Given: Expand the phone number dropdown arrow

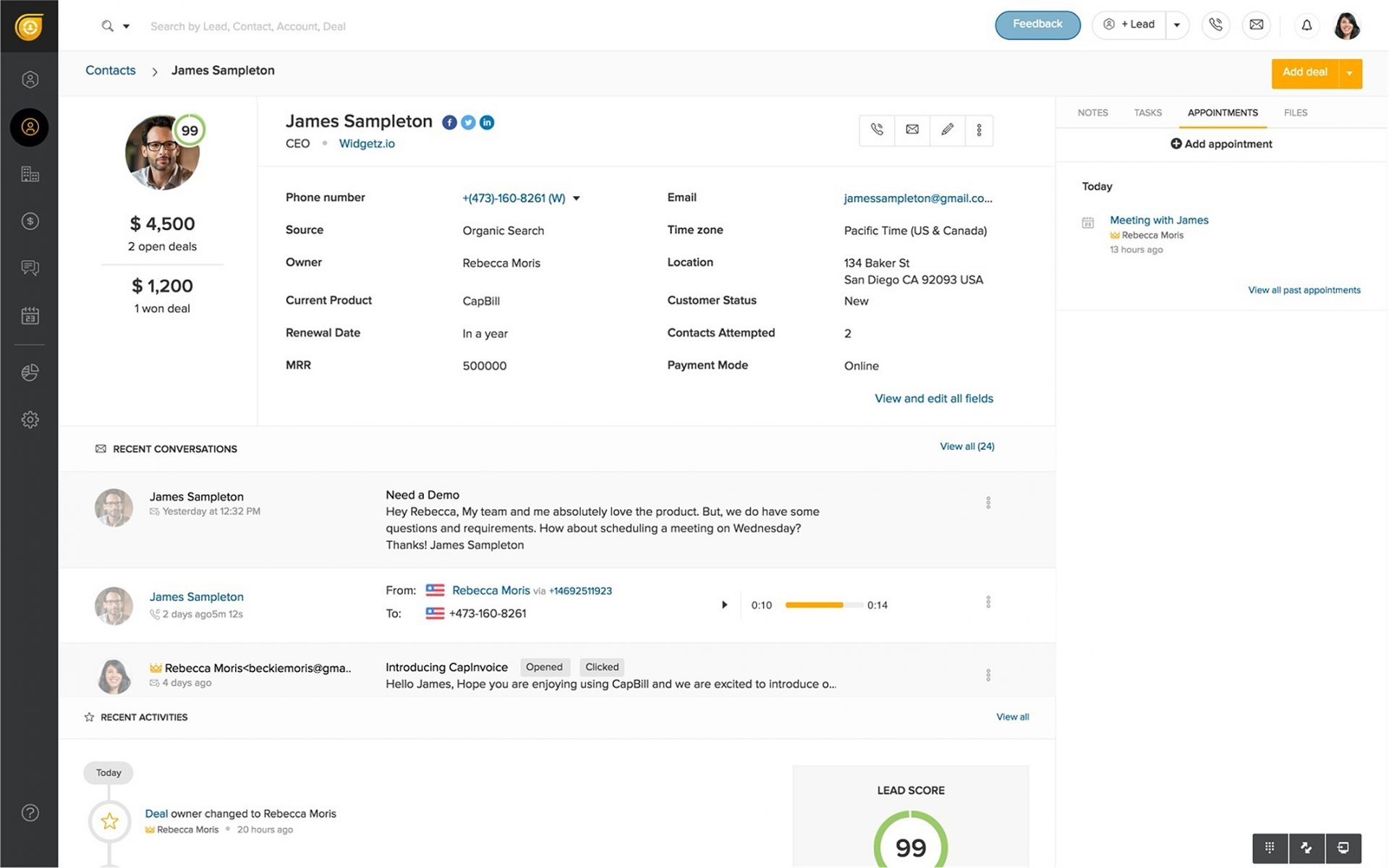Looking at the screenshot, I should [x=577, y=197].
